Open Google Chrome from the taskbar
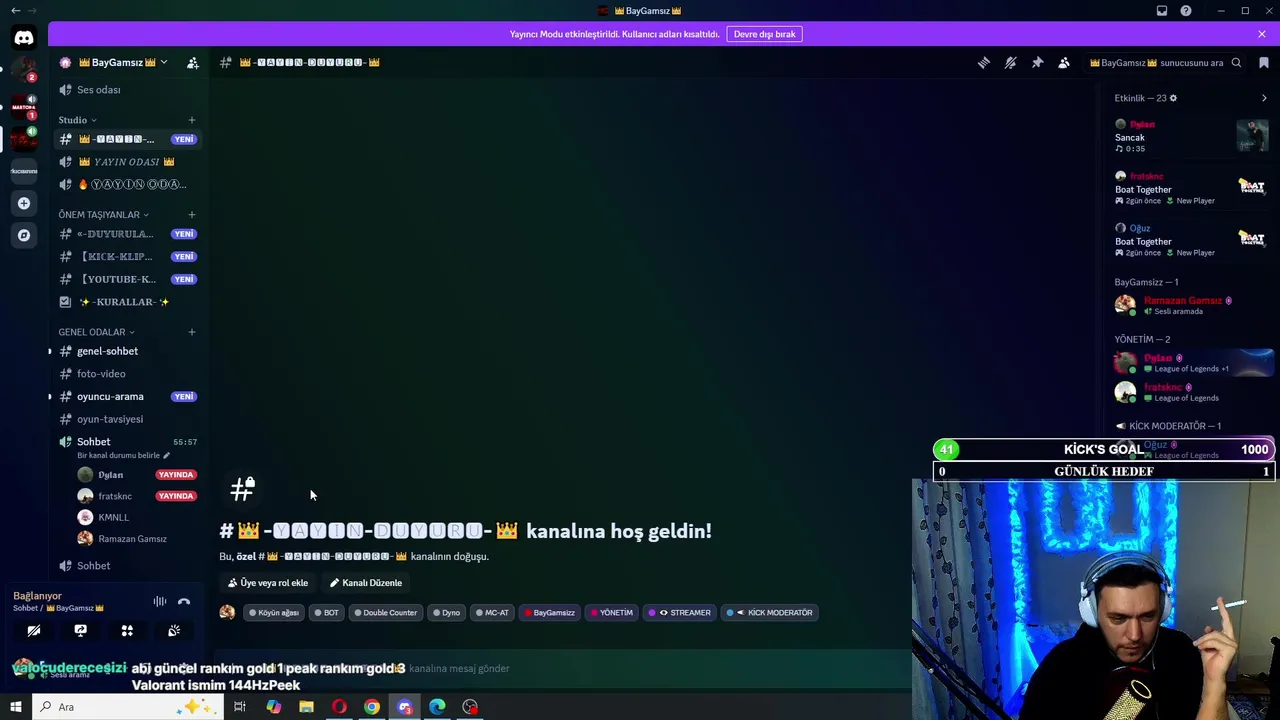 372,707
